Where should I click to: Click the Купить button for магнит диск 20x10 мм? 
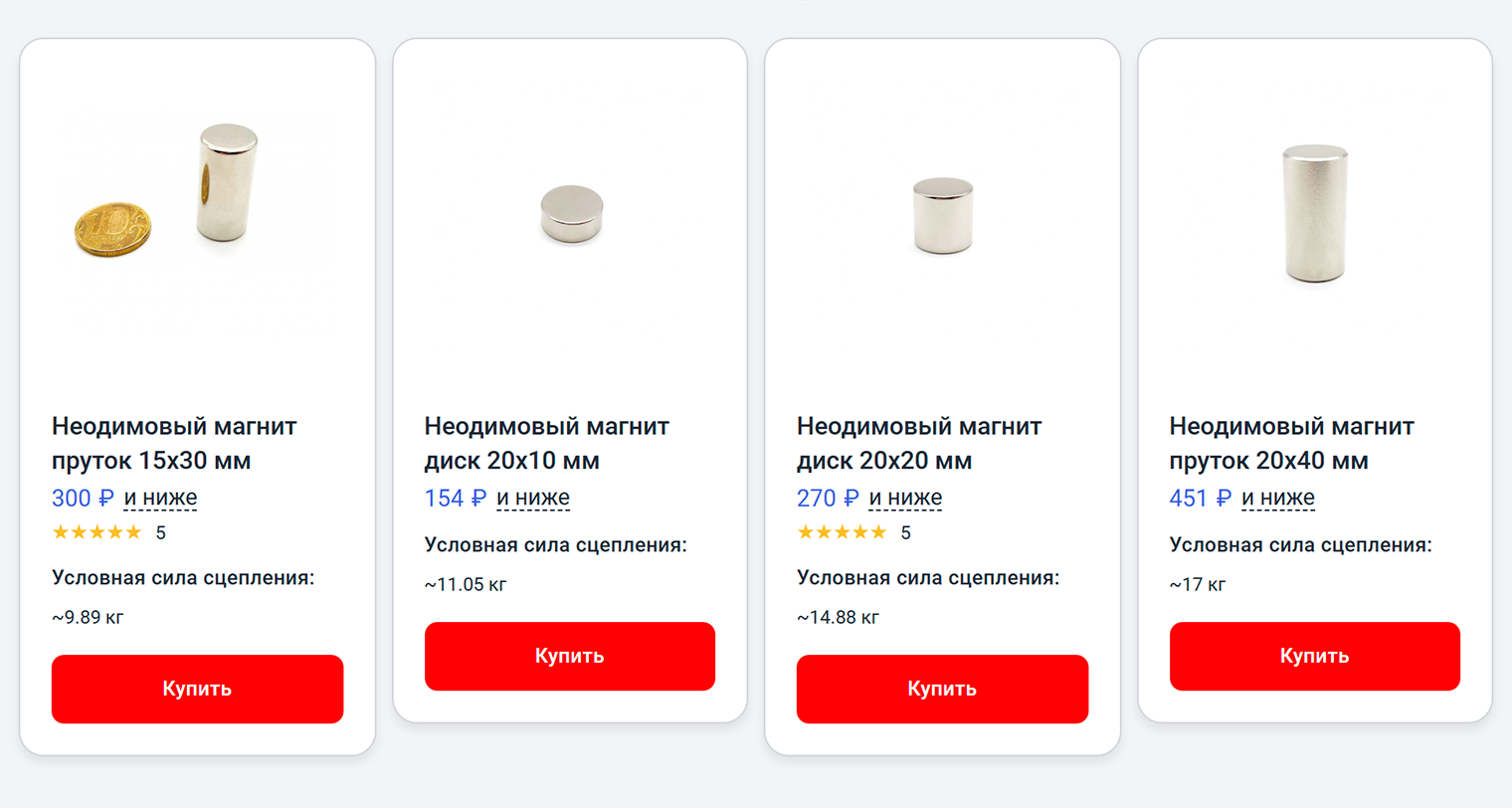click(x=569, y=655)
